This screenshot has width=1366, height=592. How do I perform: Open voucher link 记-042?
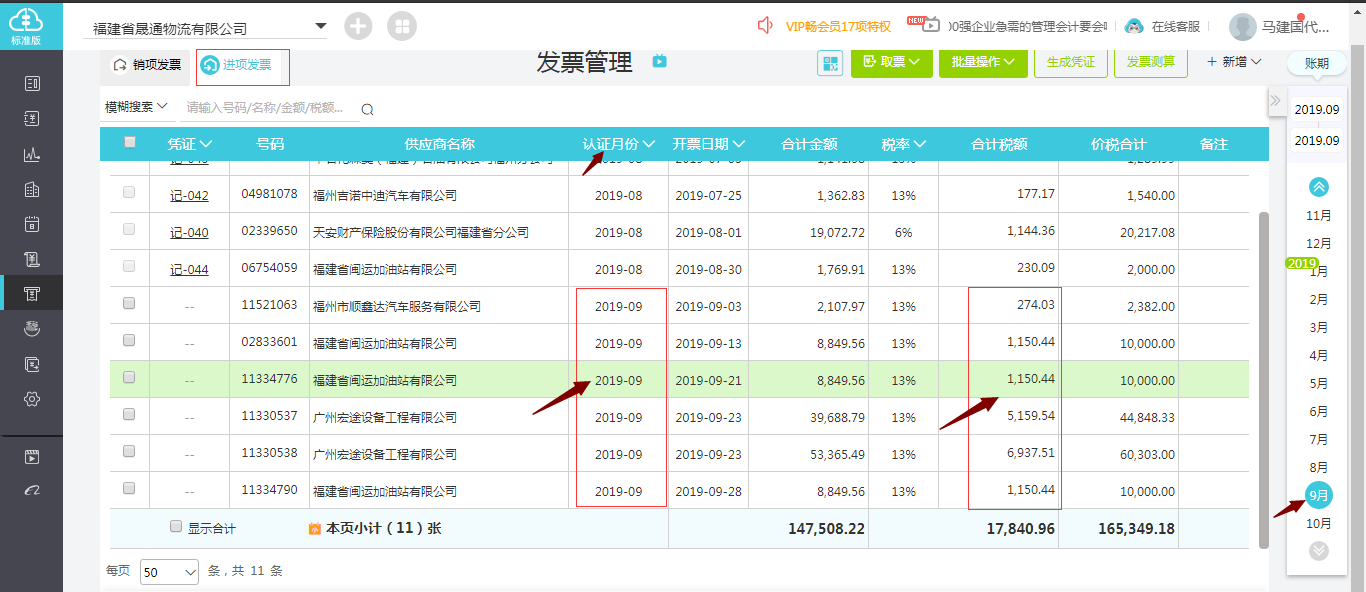(x=189, y=195)
